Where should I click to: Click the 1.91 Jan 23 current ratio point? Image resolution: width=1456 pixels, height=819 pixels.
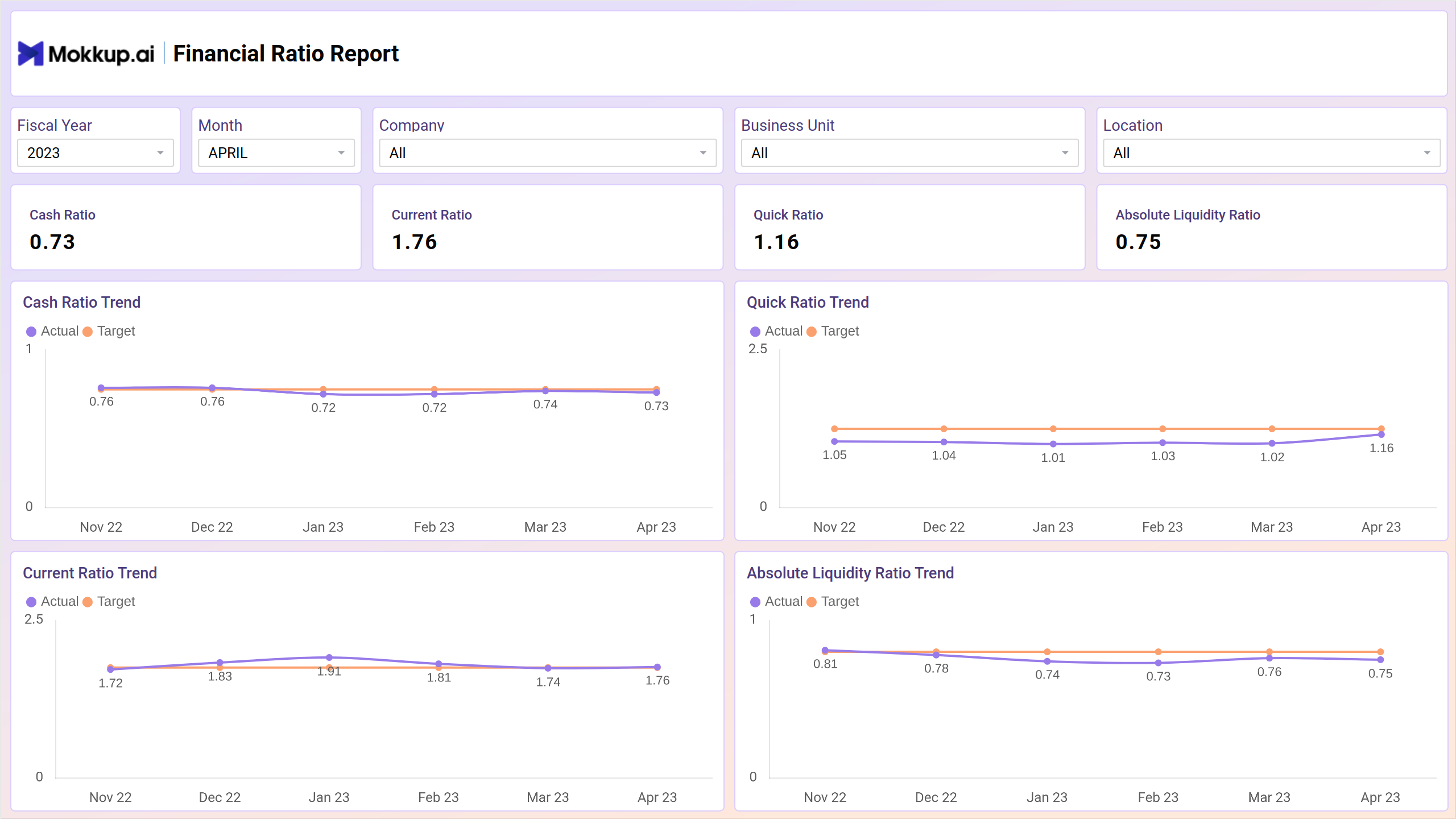point(329,657)
